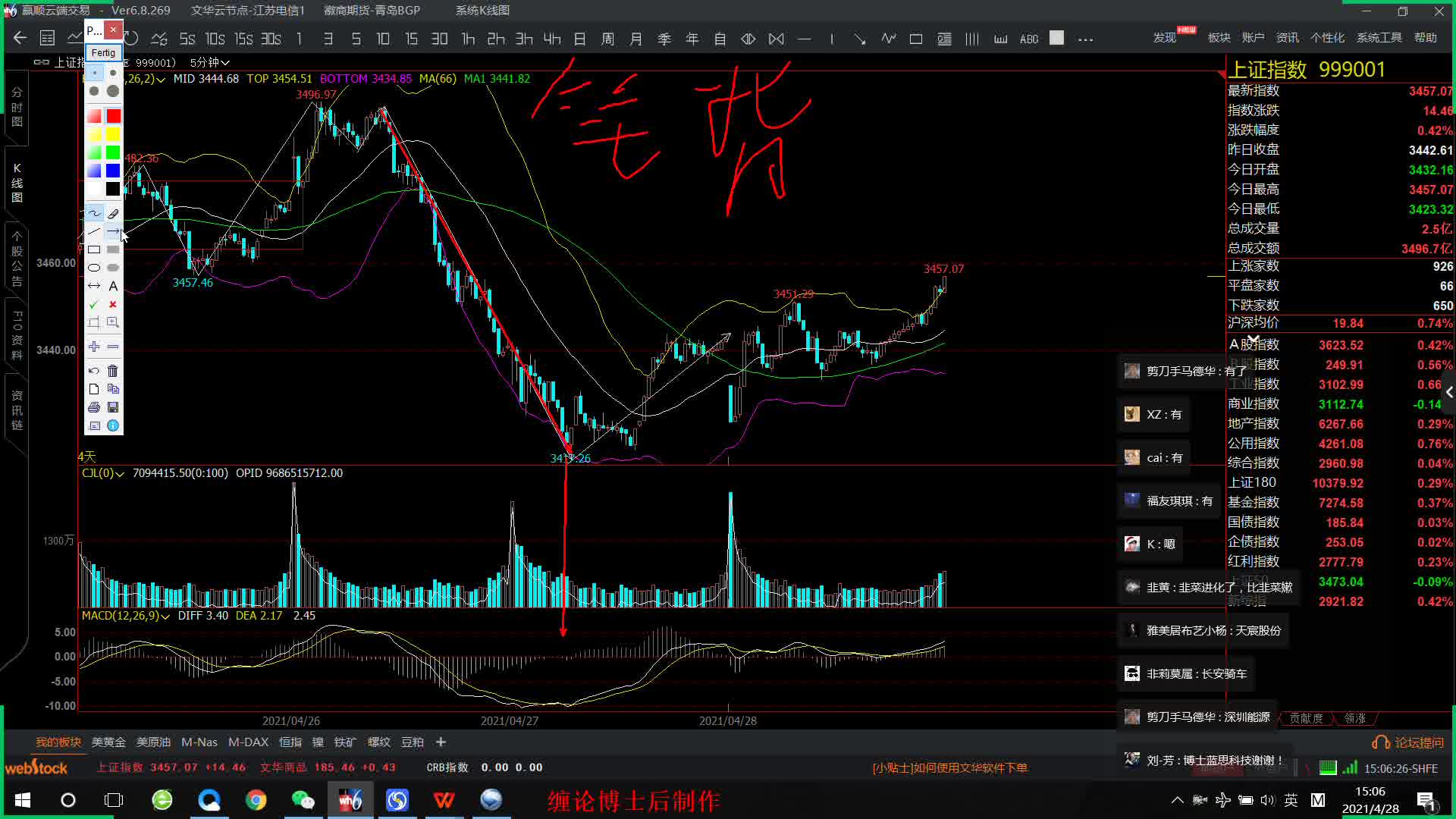Open the 5分钟 period dropdown

coord(210,62)
